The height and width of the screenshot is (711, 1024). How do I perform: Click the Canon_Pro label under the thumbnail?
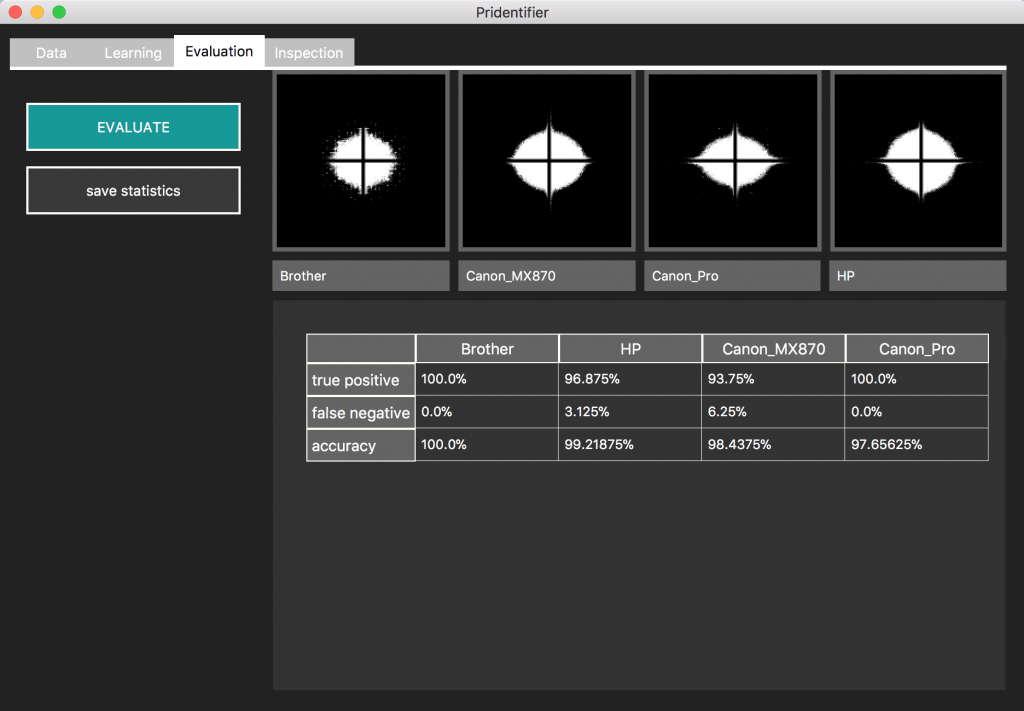click(733, 276)
